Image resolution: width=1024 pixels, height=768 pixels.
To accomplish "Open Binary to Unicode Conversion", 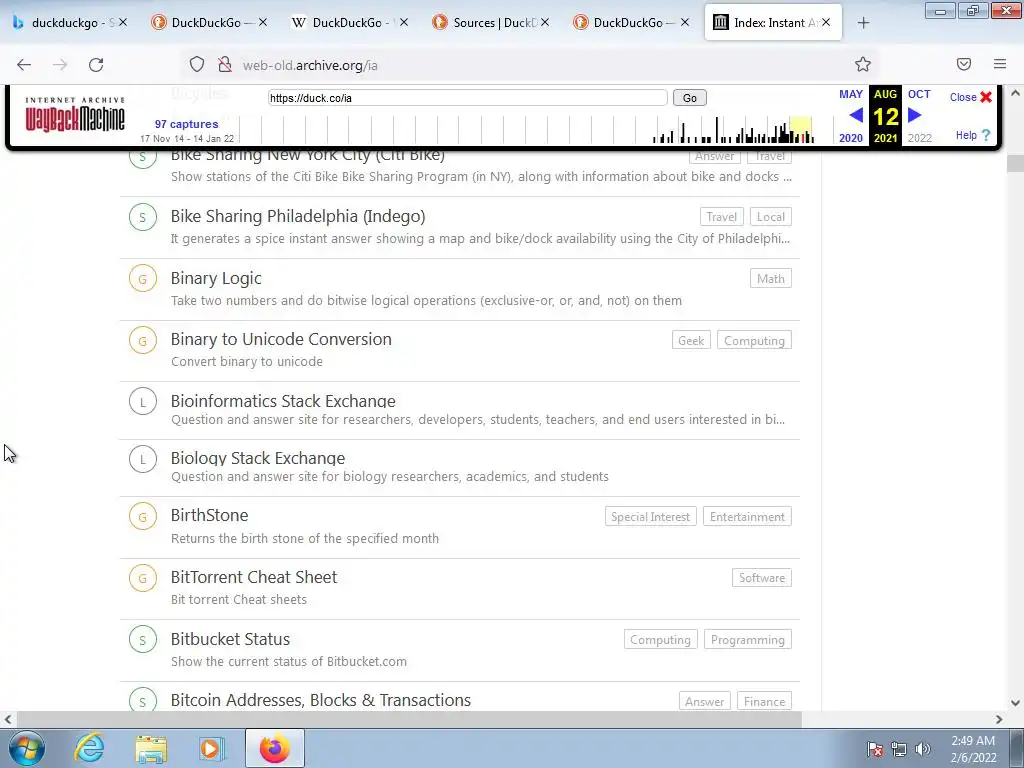I will coord(281,340).
